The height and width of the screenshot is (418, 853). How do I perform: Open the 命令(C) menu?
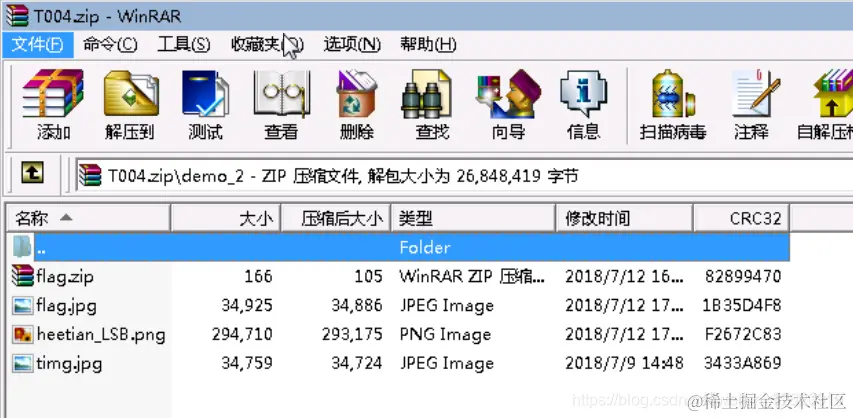point(110,45)
